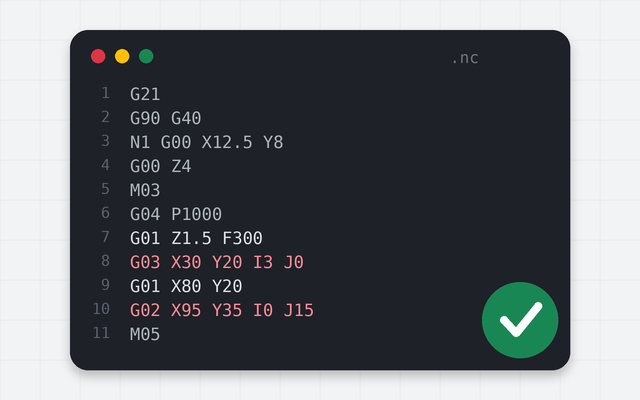Click line number 2 in gutter

pos(105,117)
